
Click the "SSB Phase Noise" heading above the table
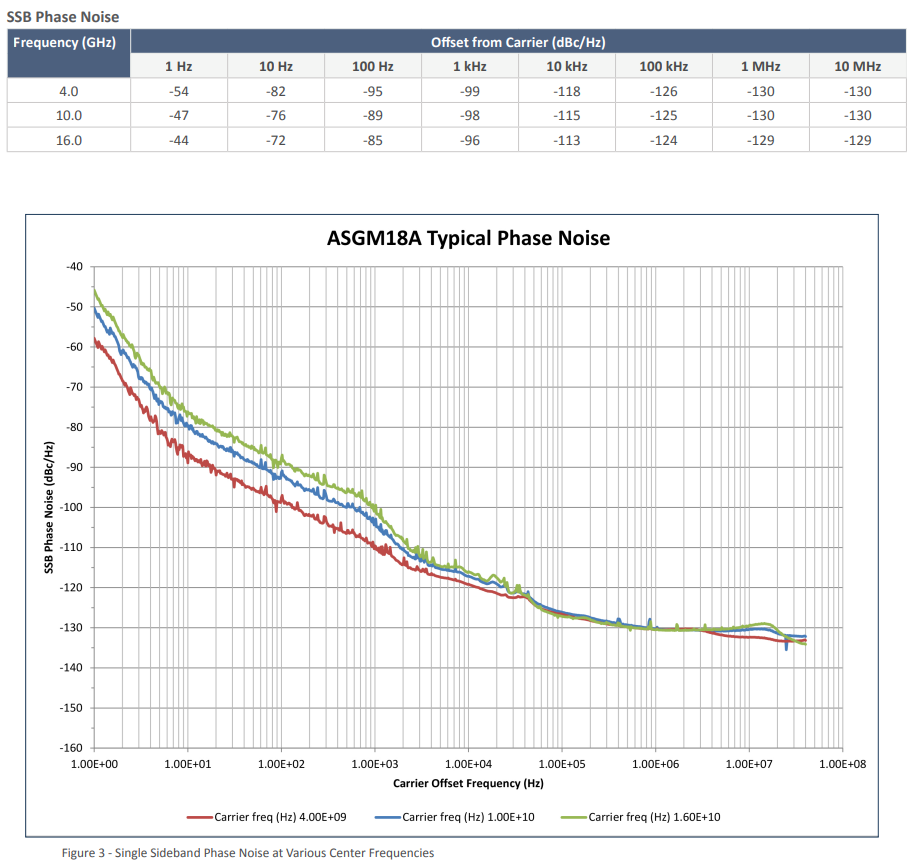coord(63,17)
